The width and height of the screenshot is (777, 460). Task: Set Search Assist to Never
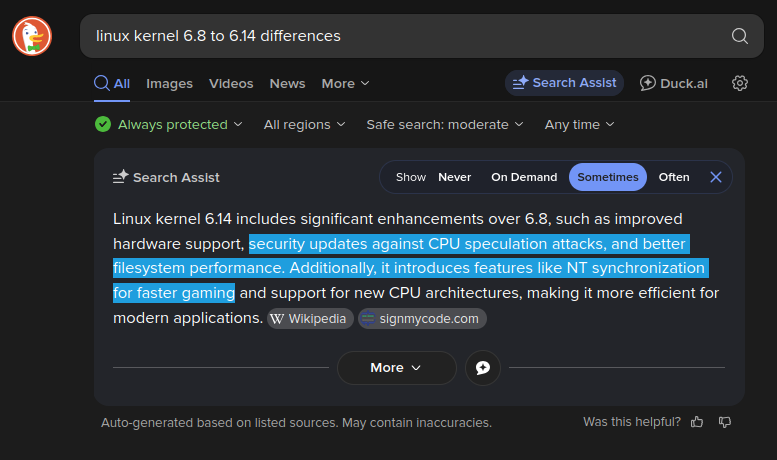click(x=454, y=177)
